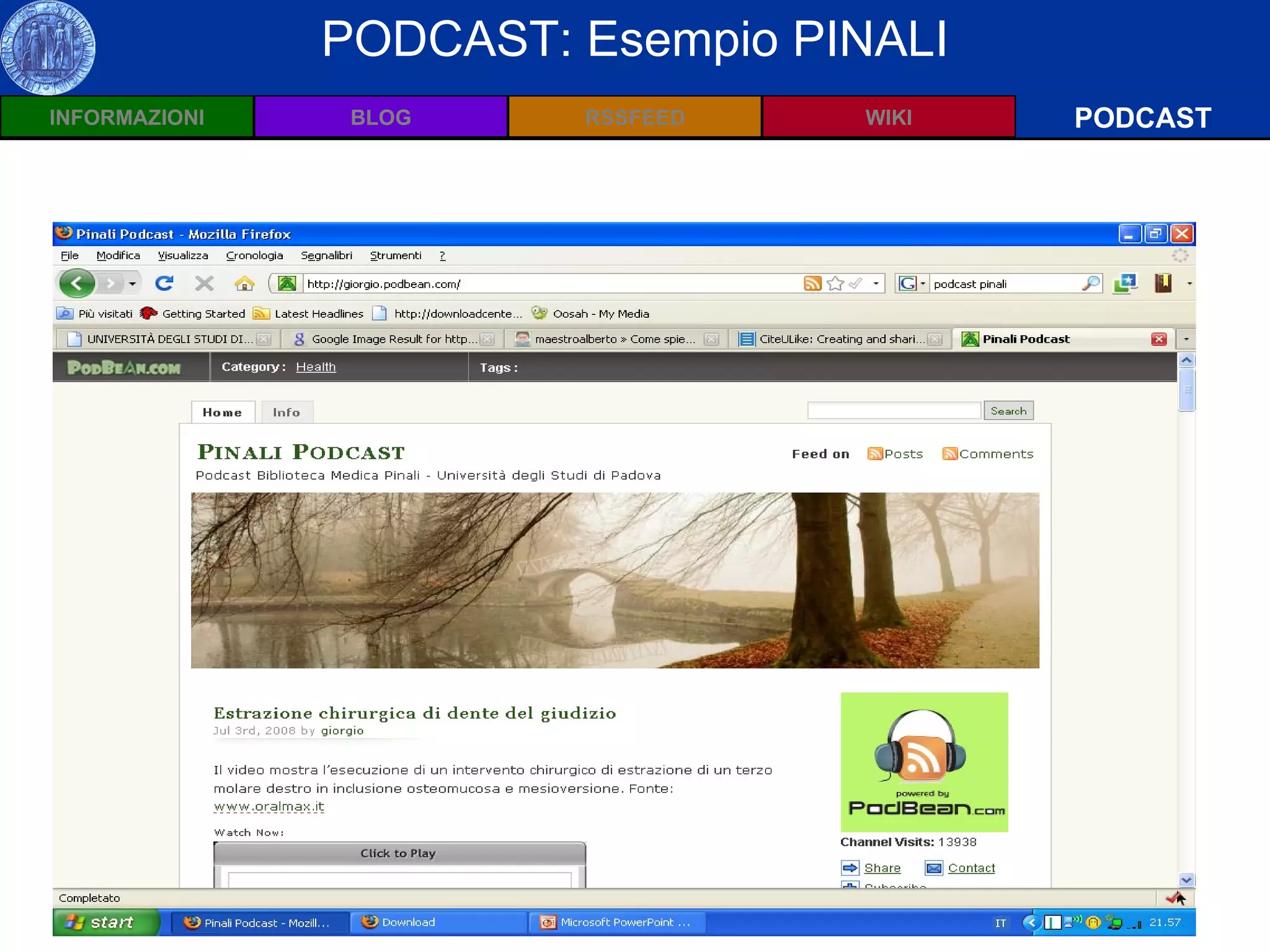Click the giorgio author link
1270x952 pixels.
[x=342, y=731]
